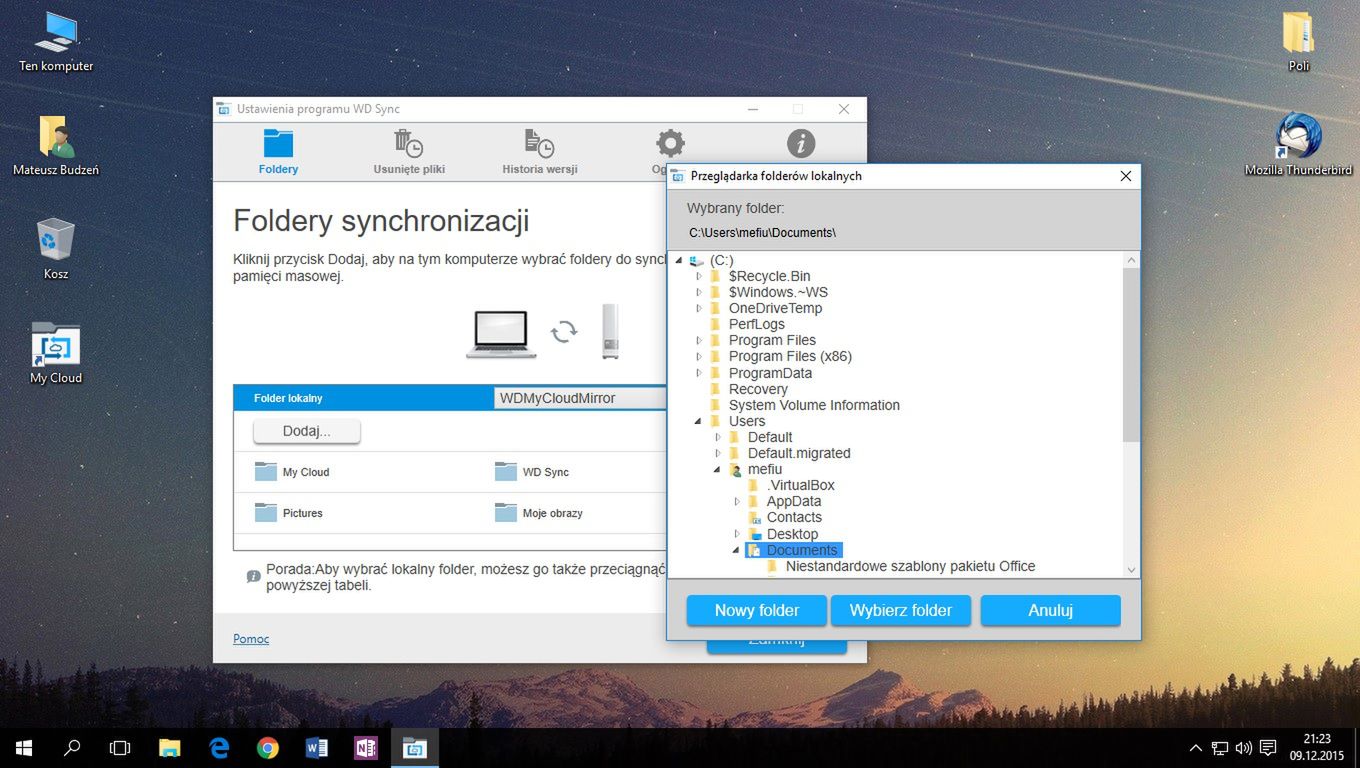Launch Microsoft Edge from taskbar
Viewport: 1360px width, 768px height.
219,748
